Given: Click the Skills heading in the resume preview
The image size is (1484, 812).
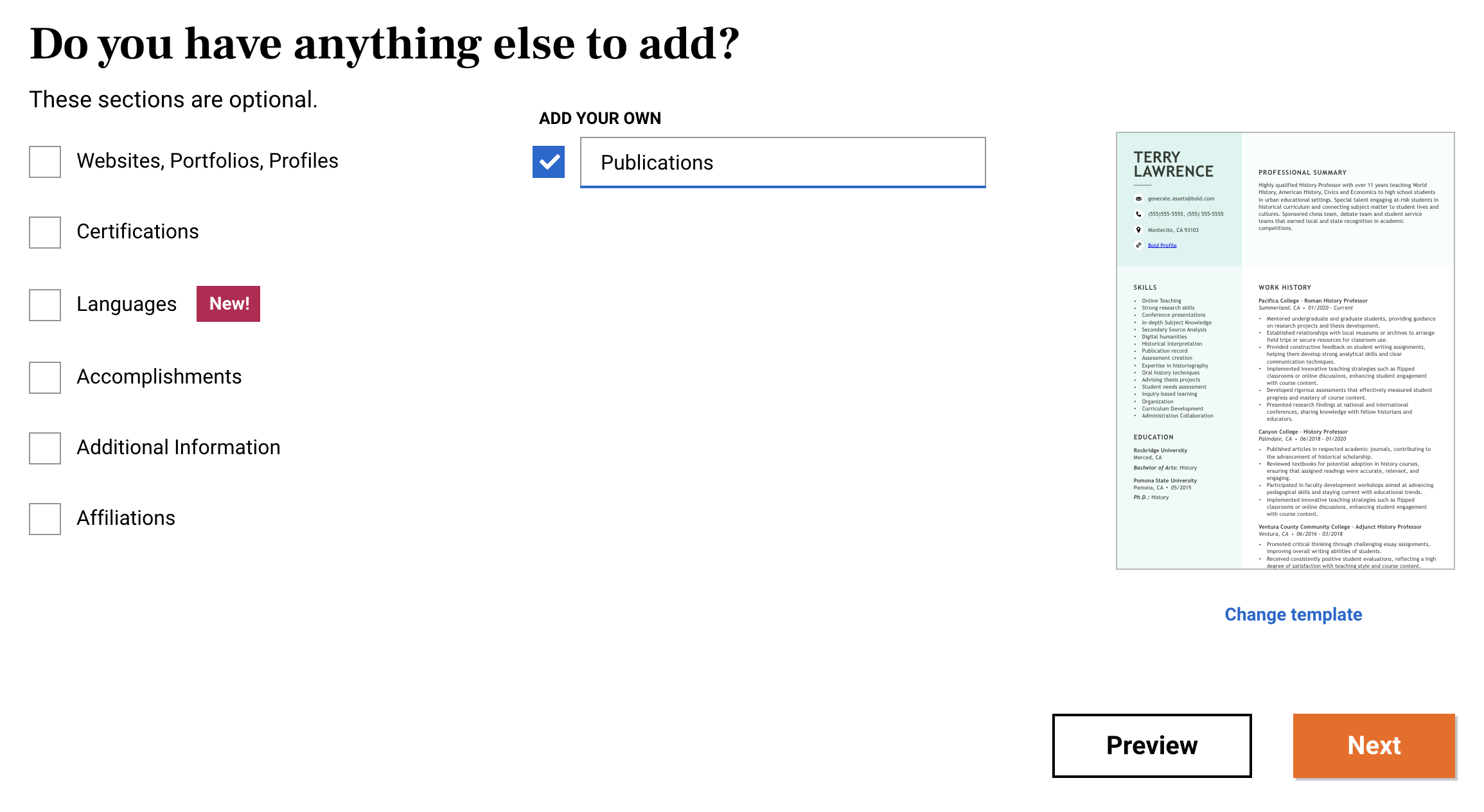Looking at the screenshot, I should click(1145, 287).
